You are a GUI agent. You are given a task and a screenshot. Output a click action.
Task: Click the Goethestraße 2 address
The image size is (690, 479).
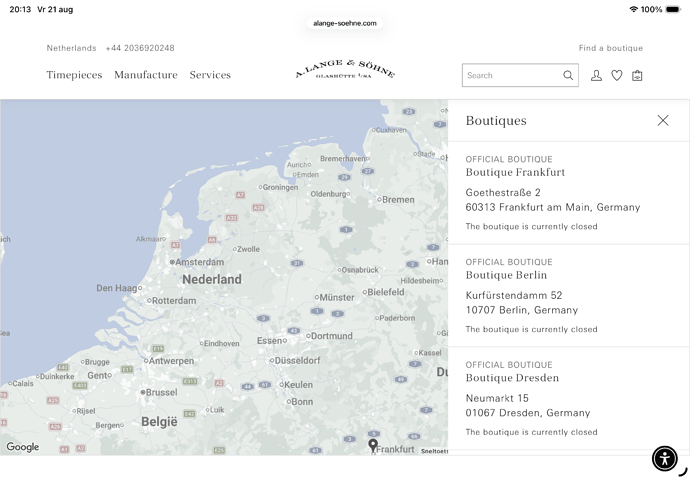[503, 193]
